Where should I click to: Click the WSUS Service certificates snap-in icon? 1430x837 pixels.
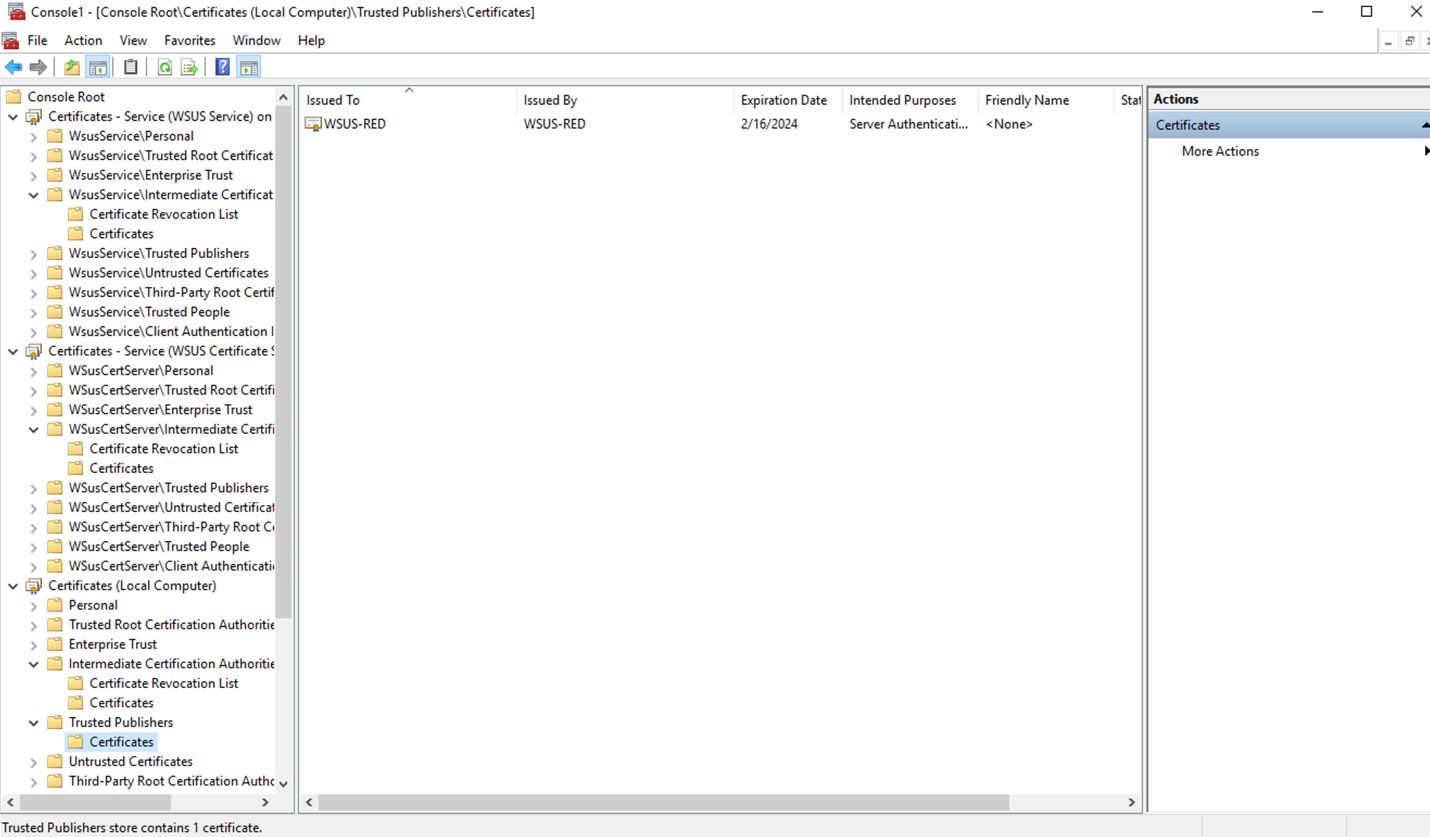(34, 117)
